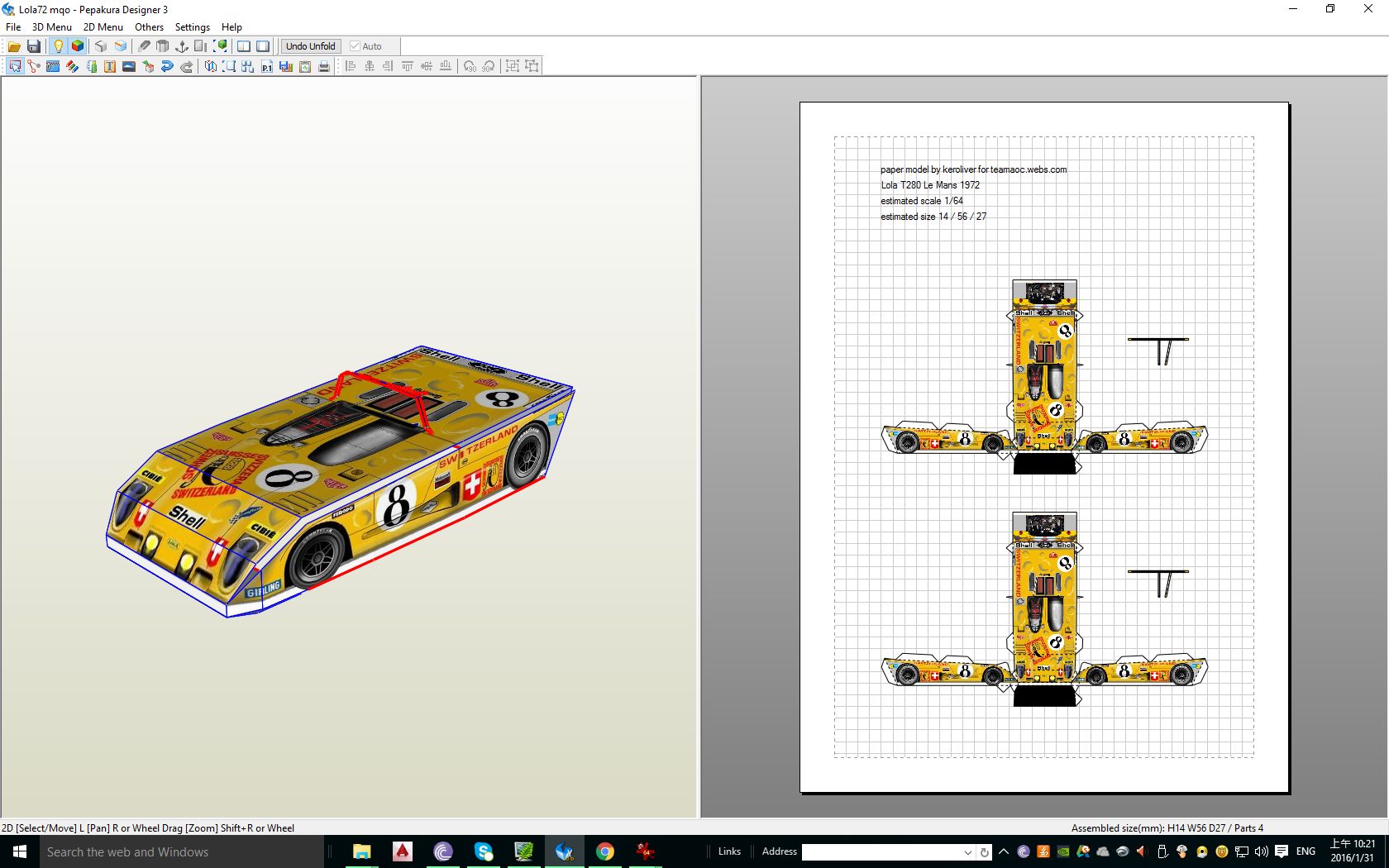Enable the Auto checkbox
Viewport: 1389px width, 868px height.
tap(356, 46)
